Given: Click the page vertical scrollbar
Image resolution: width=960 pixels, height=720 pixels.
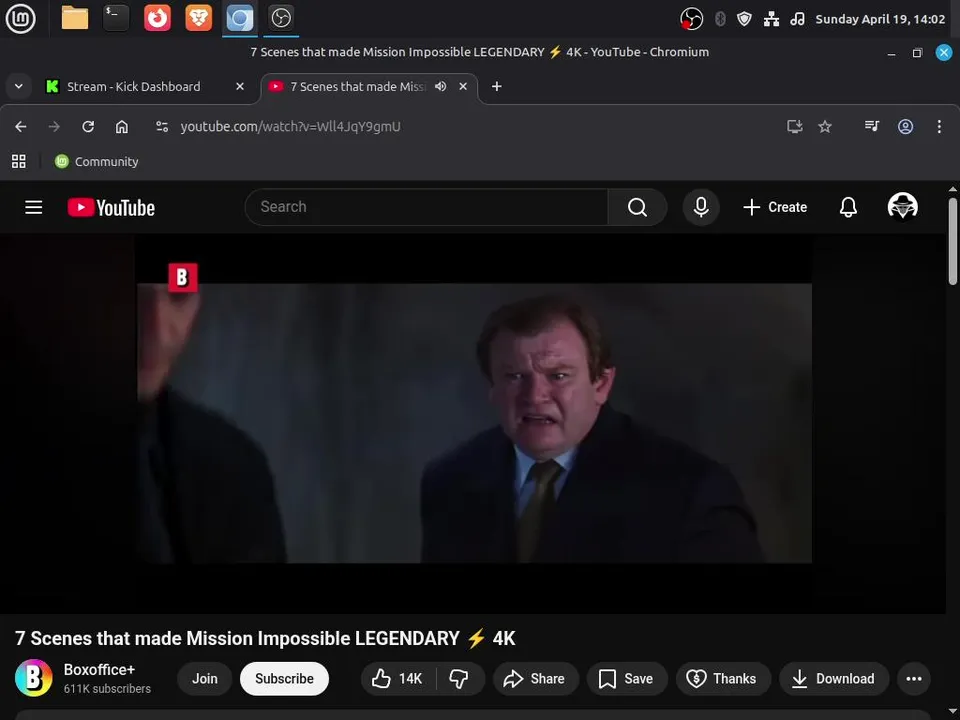Looking at the screenshot, I should (x=953, y=241).
